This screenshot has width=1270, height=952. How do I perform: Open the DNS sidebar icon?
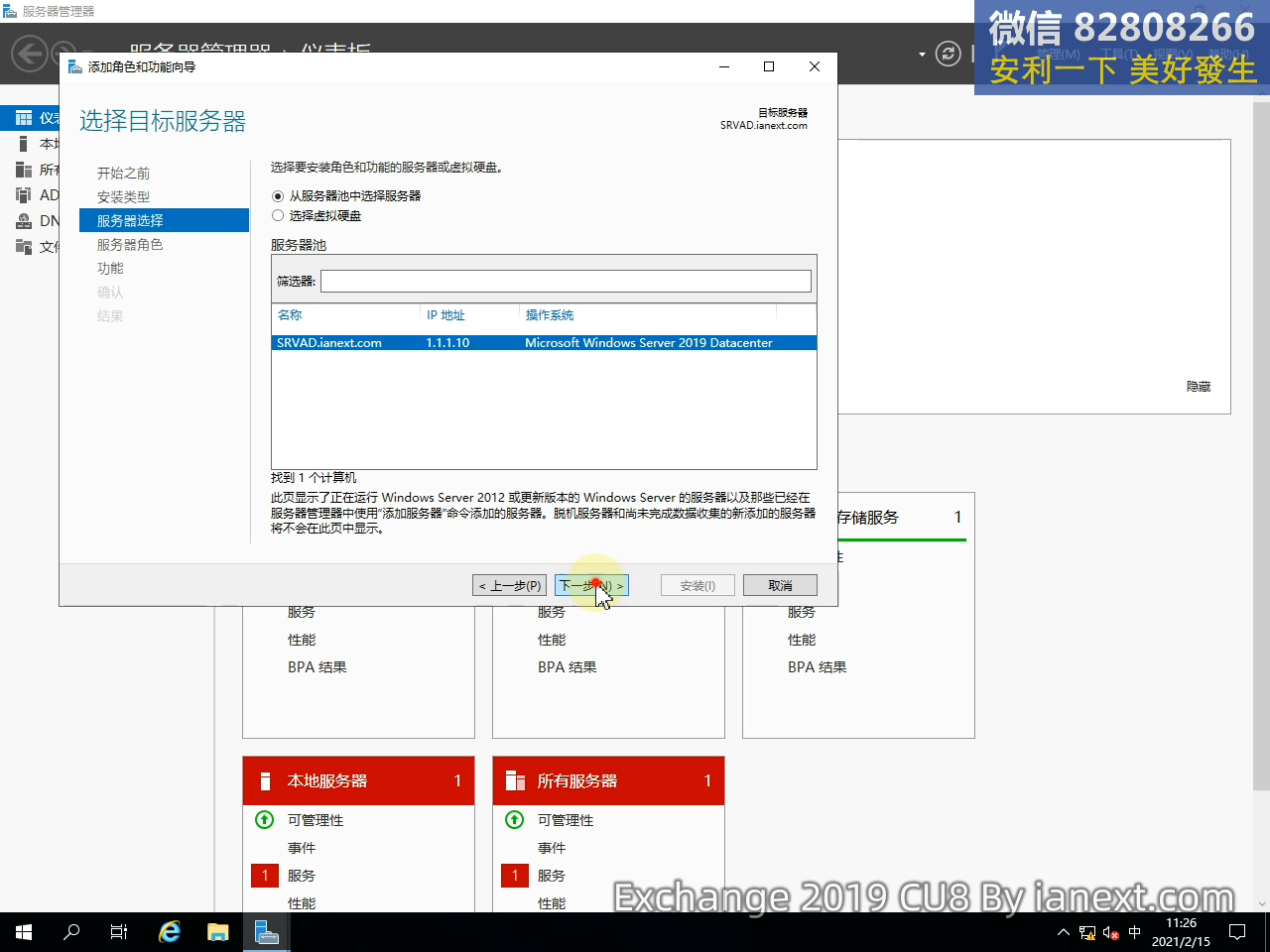coord(24,221)
